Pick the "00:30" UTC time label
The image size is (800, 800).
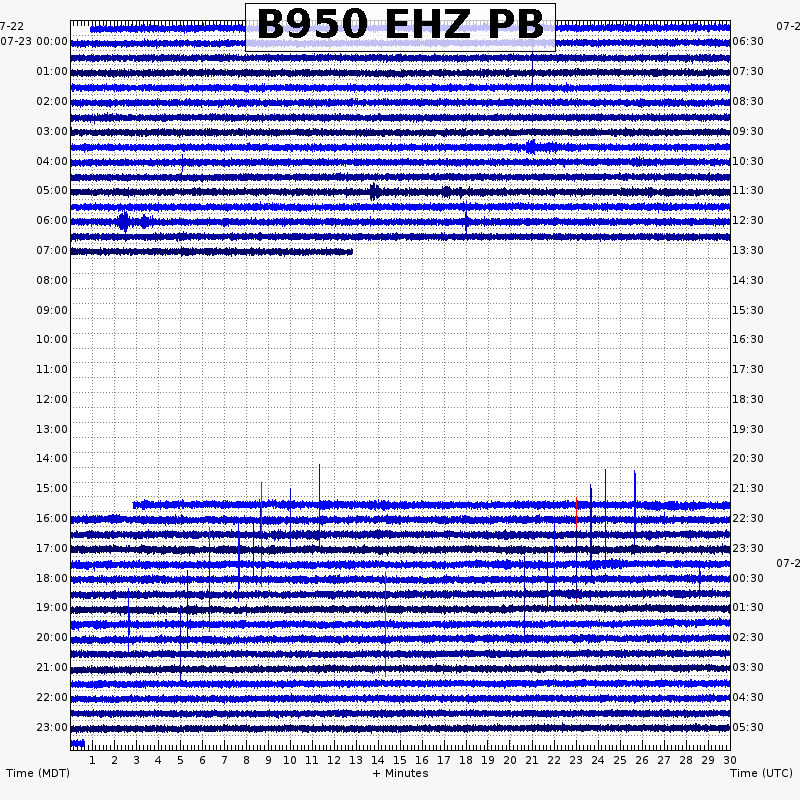pos(748,579)
